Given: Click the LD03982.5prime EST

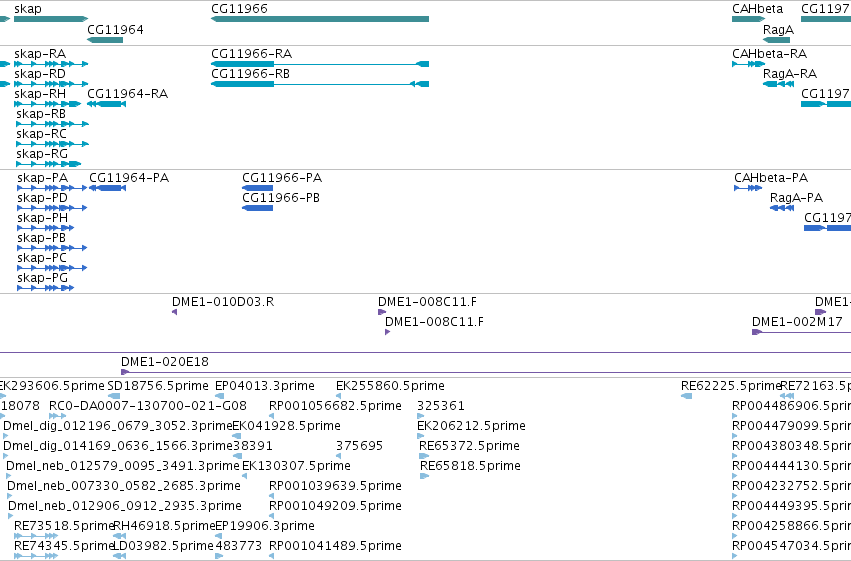Looking at the screenshot, I should pos(120,556).
